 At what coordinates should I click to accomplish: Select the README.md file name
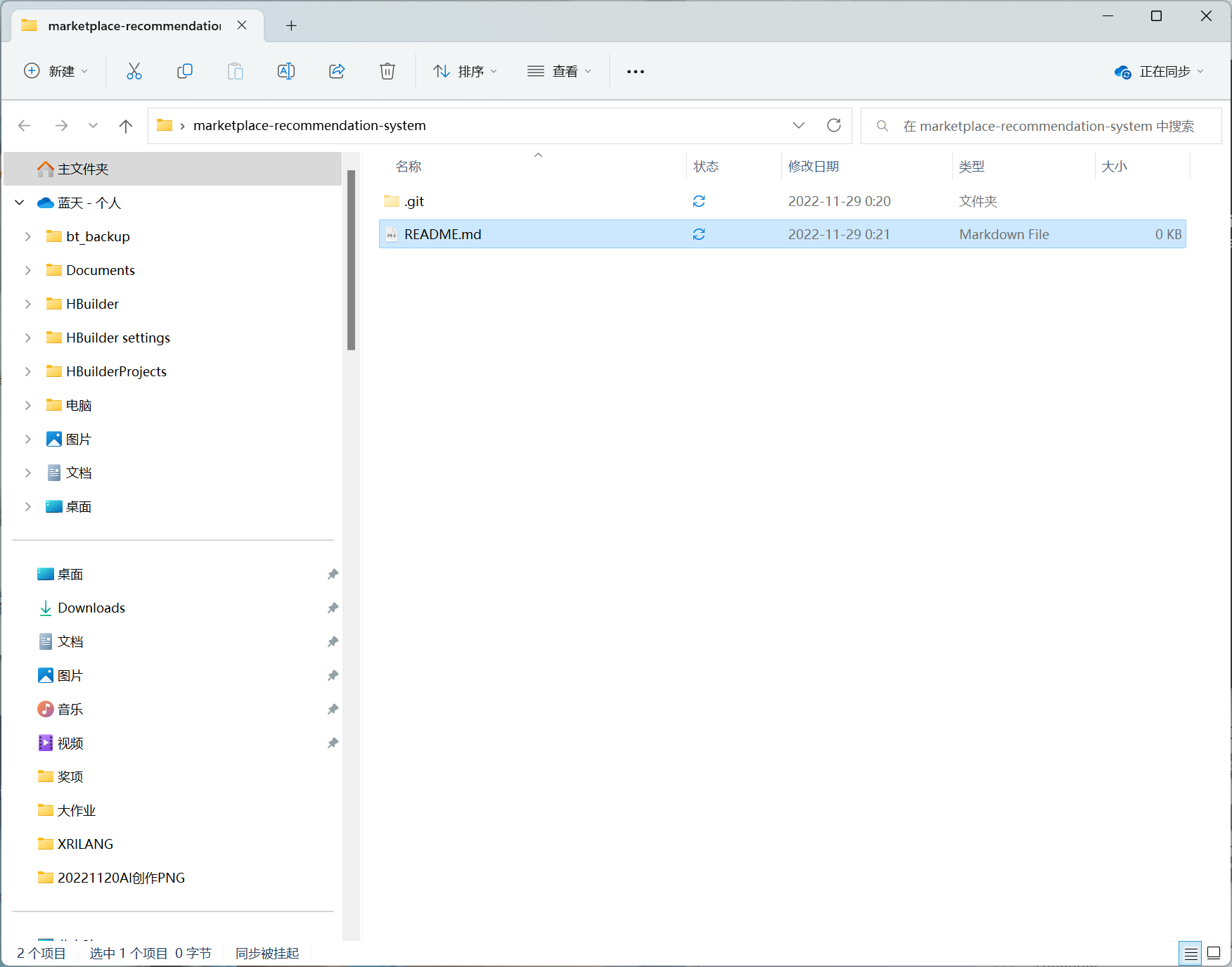click(x=443, y=234)
